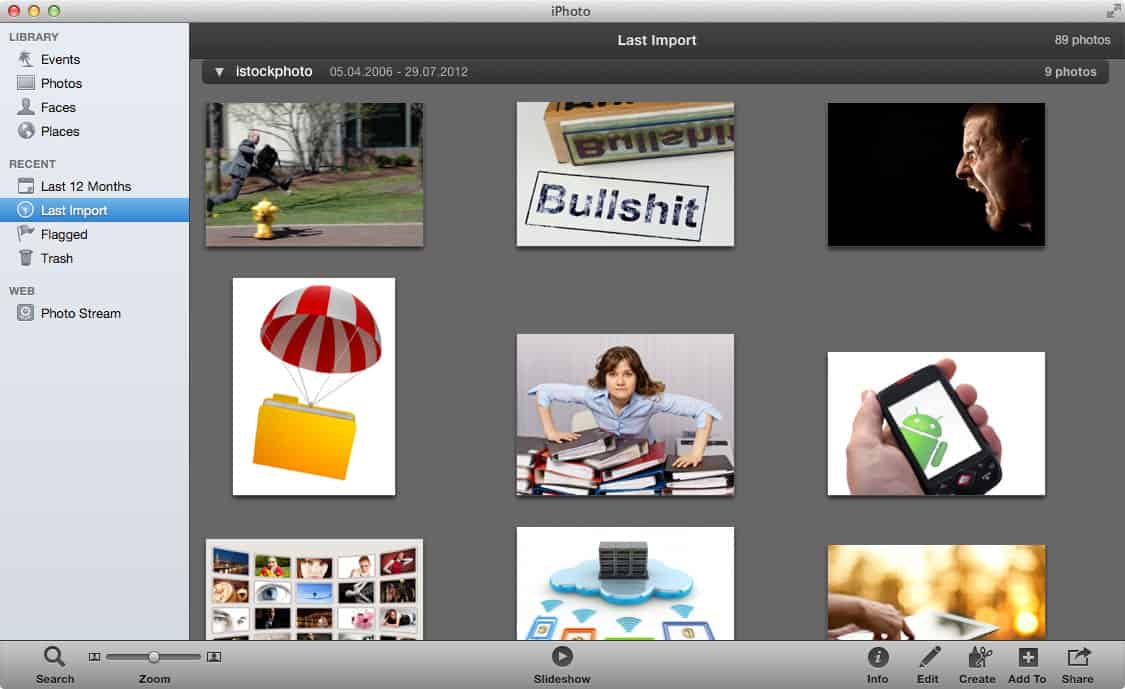
Task: Open the Create menu icon
Action: coord(979,656)
